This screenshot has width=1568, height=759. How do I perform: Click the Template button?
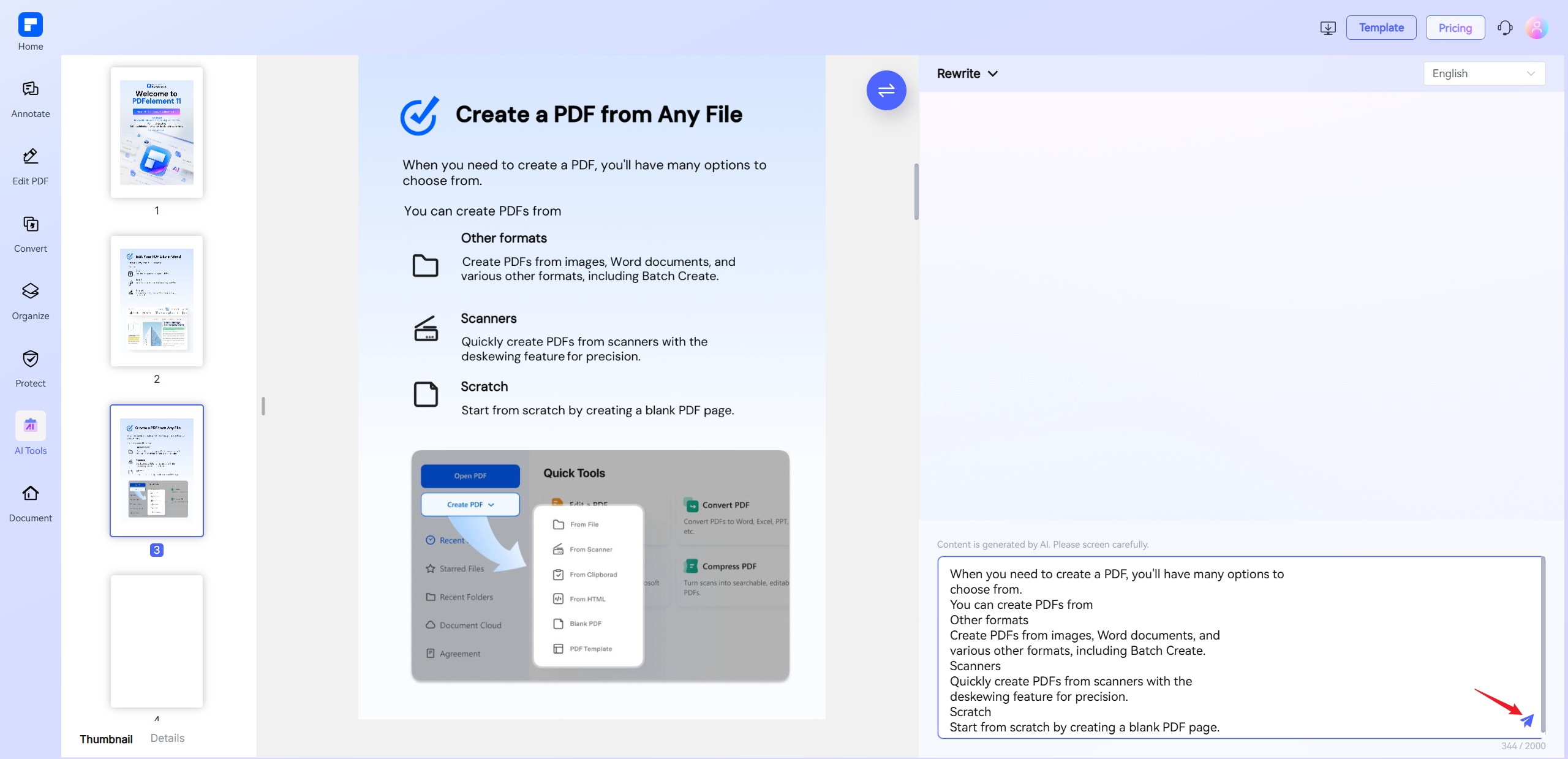[x=1381, y=28]
